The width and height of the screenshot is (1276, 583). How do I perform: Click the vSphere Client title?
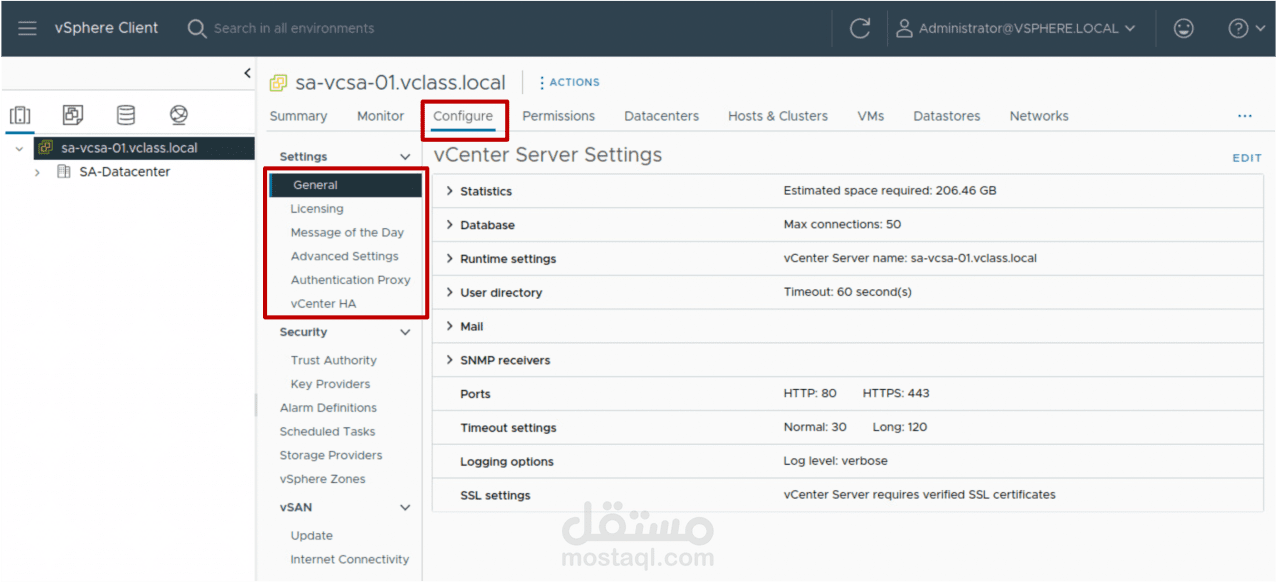pyautogui.click(x=106, y=28)
